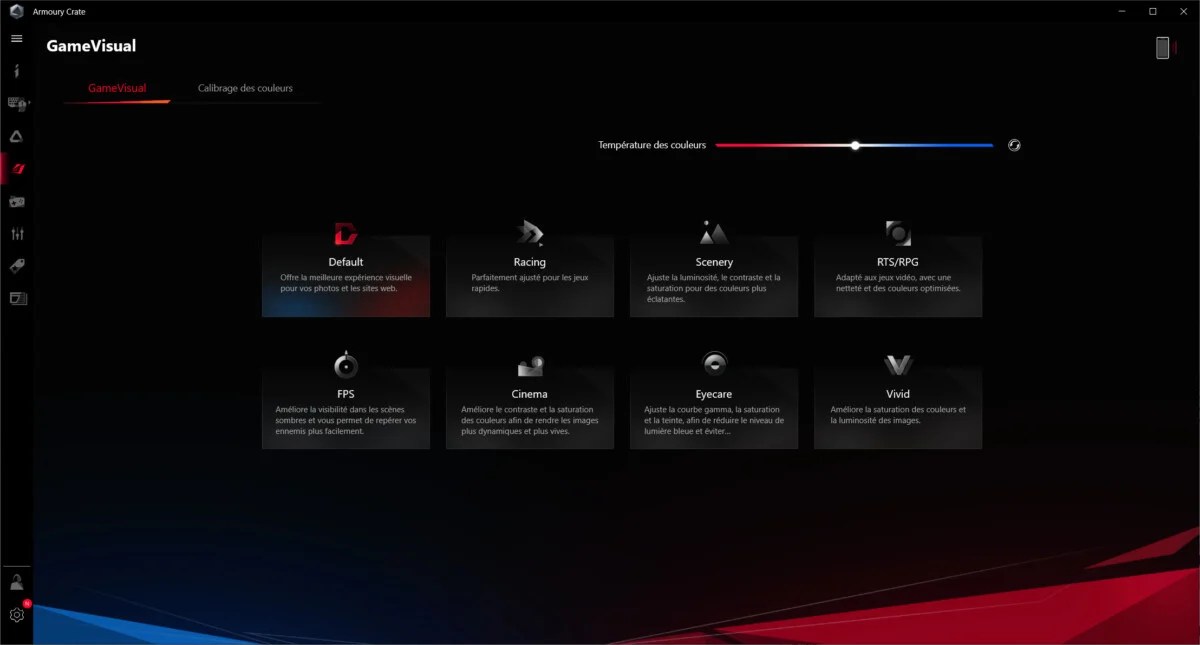Screen dimensions: 1200x645
Task: Click the color temperature slider handle
Action: point(855,145)
